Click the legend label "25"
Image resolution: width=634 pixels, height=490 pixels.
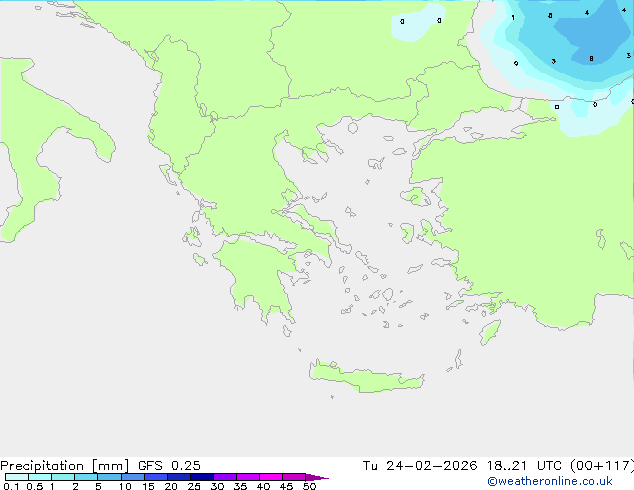194,486
